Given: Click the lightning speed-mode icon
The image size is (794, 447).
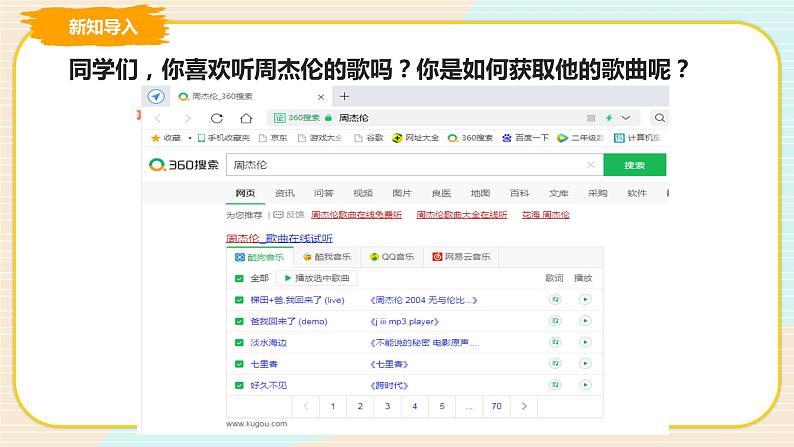Looking at the screenshot, I should coord(609,118).
